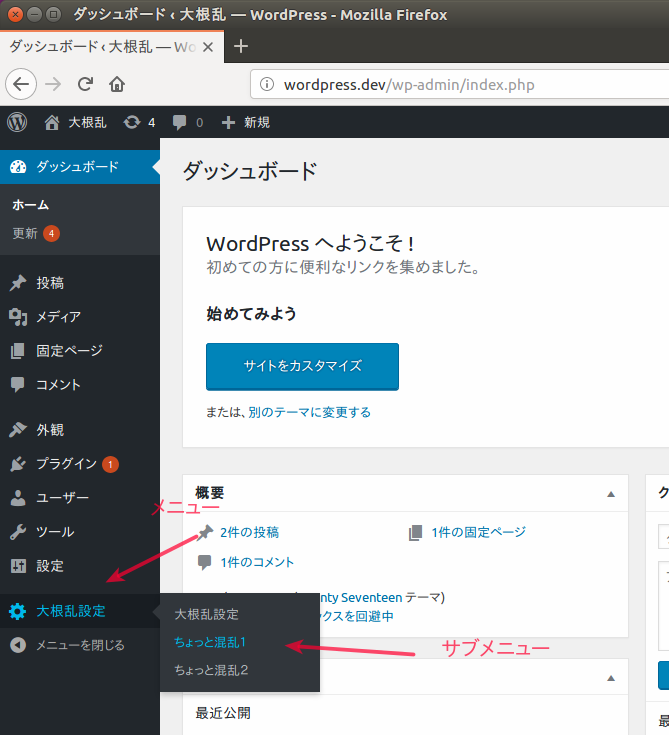669x735 pixels.
Task: Click the ツール wrench icon in sidebar
Action: point(18,532)
